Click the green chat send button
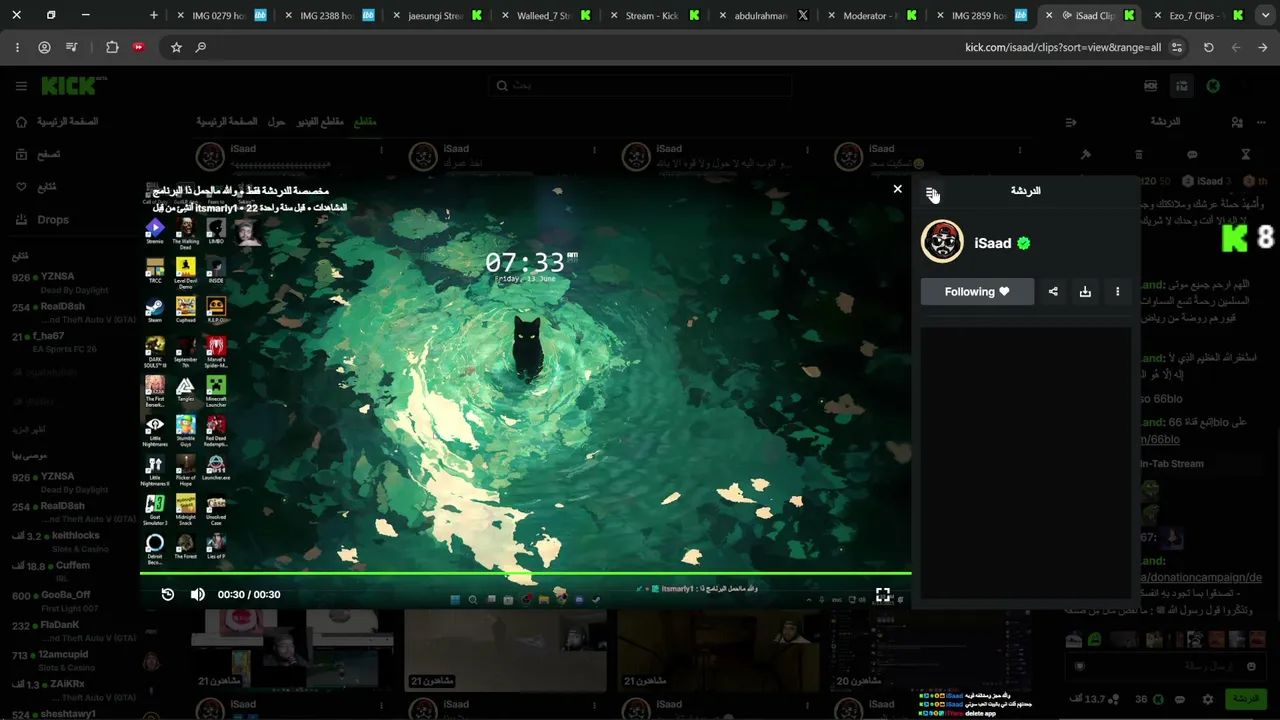1280x720 pixels. (1246, 699)
